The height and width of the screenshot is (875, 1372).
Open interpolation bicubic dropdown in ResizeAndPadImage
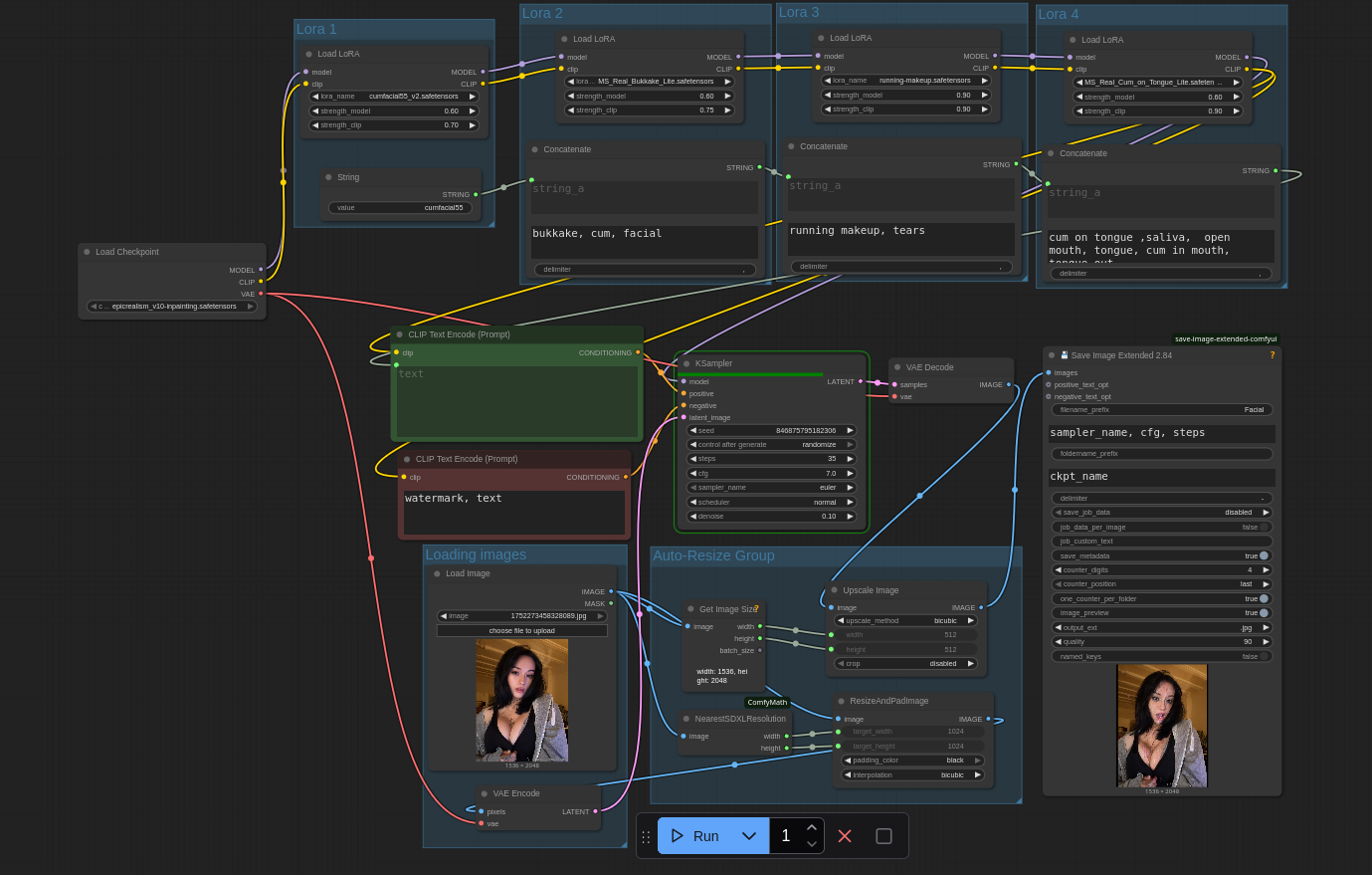(913, 774)
